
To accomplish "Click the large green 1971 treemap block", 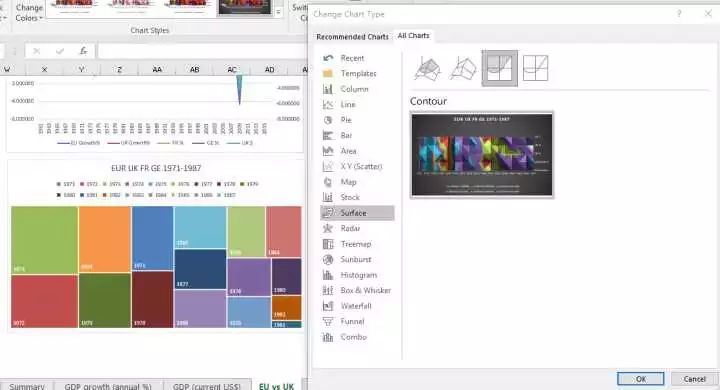I will [44, 240].
